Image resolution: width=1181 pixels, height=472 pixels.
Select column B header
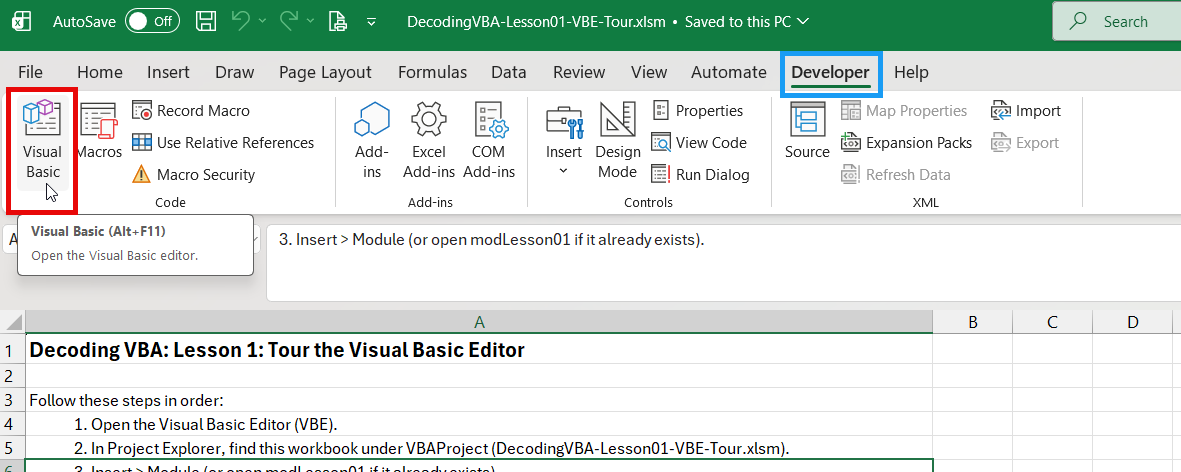tap(972, 322)
